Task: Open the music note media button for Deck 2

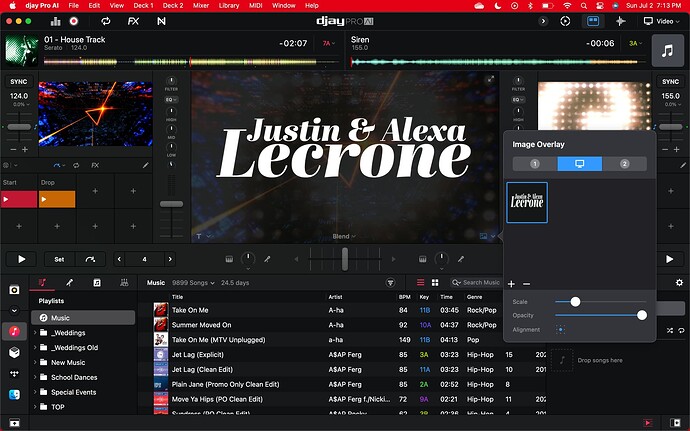Action: (x=667, y=51)
